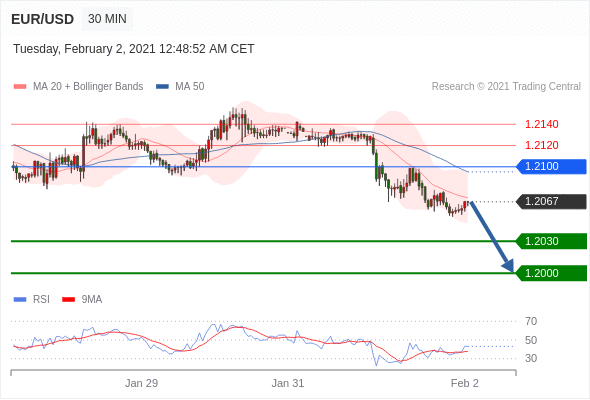Click the EUR/USD chart title
This screenshot has width=590, height=400.
pos(43,19)
